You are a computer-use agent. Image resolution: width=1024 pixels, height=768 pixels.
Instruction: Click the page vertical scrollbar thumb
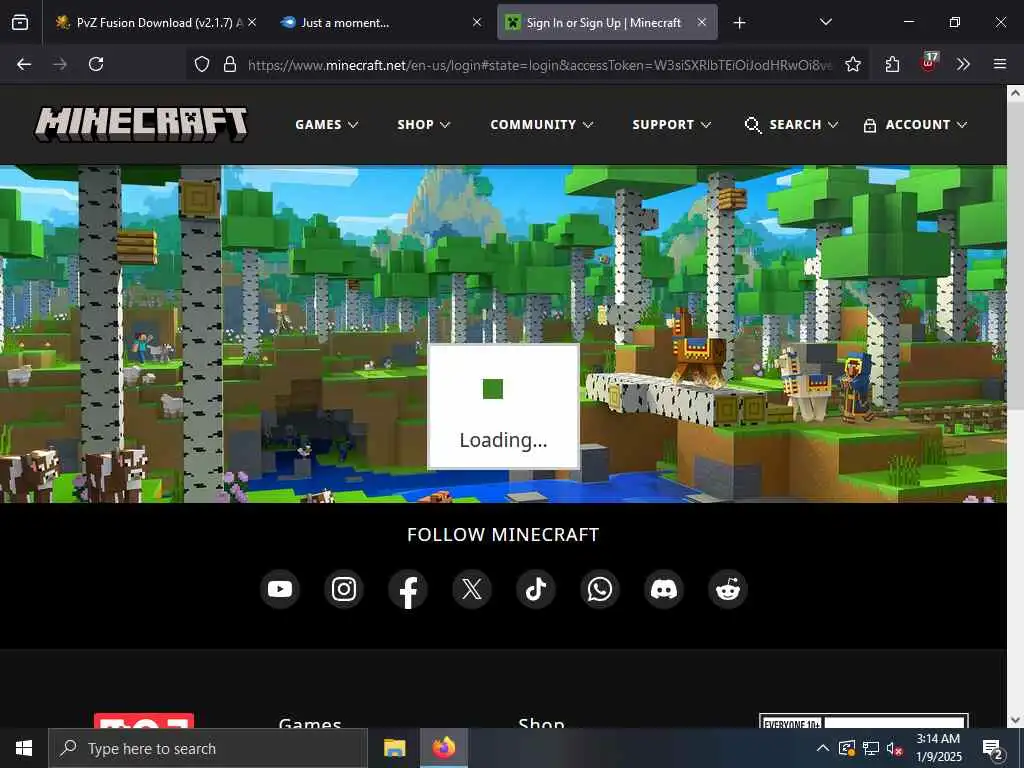[1015, 255]
